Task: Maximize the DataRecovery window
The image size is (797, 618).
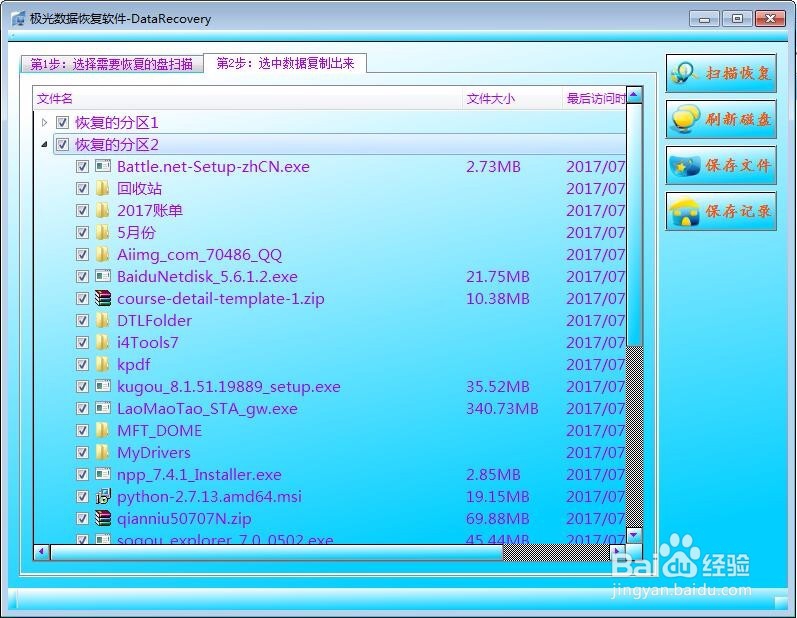Action: [737, 19]
